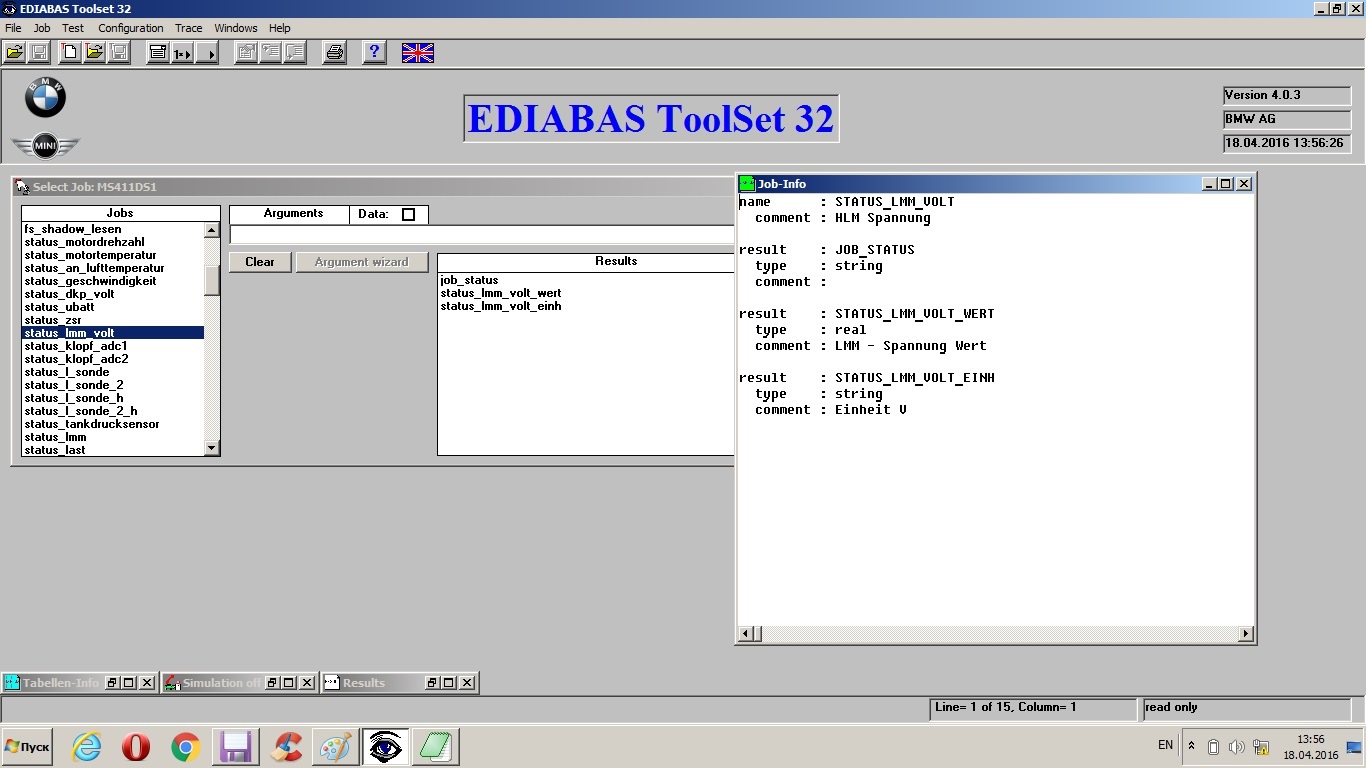Launch Google Chrome from taskbar
Screen dimensions: 1366x768
[x=185, y=746]
